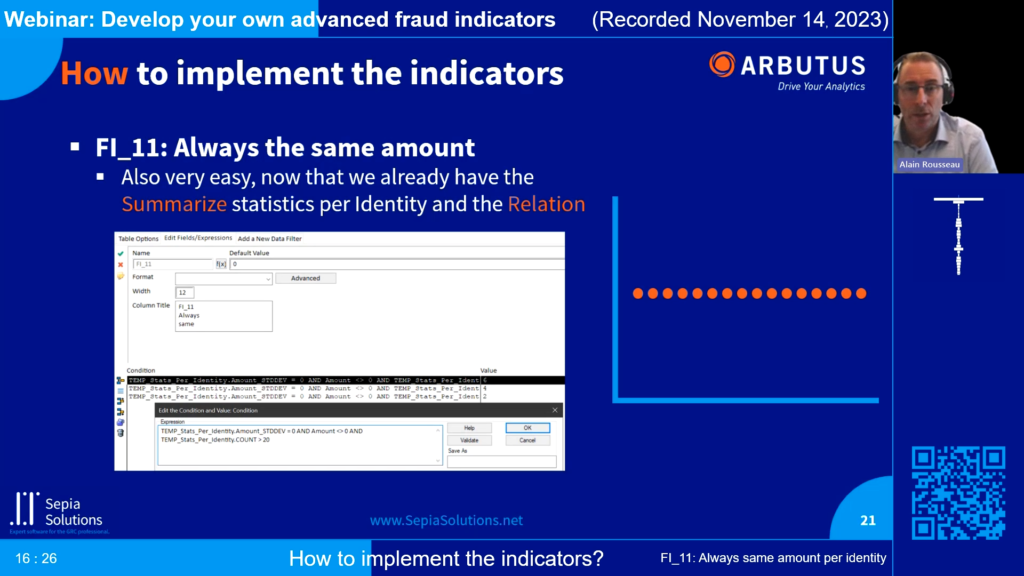This screenshot has height=576, width=1024.
Task: Switch to Edit Fields/Expressions tab
Action: coord(198,238)
